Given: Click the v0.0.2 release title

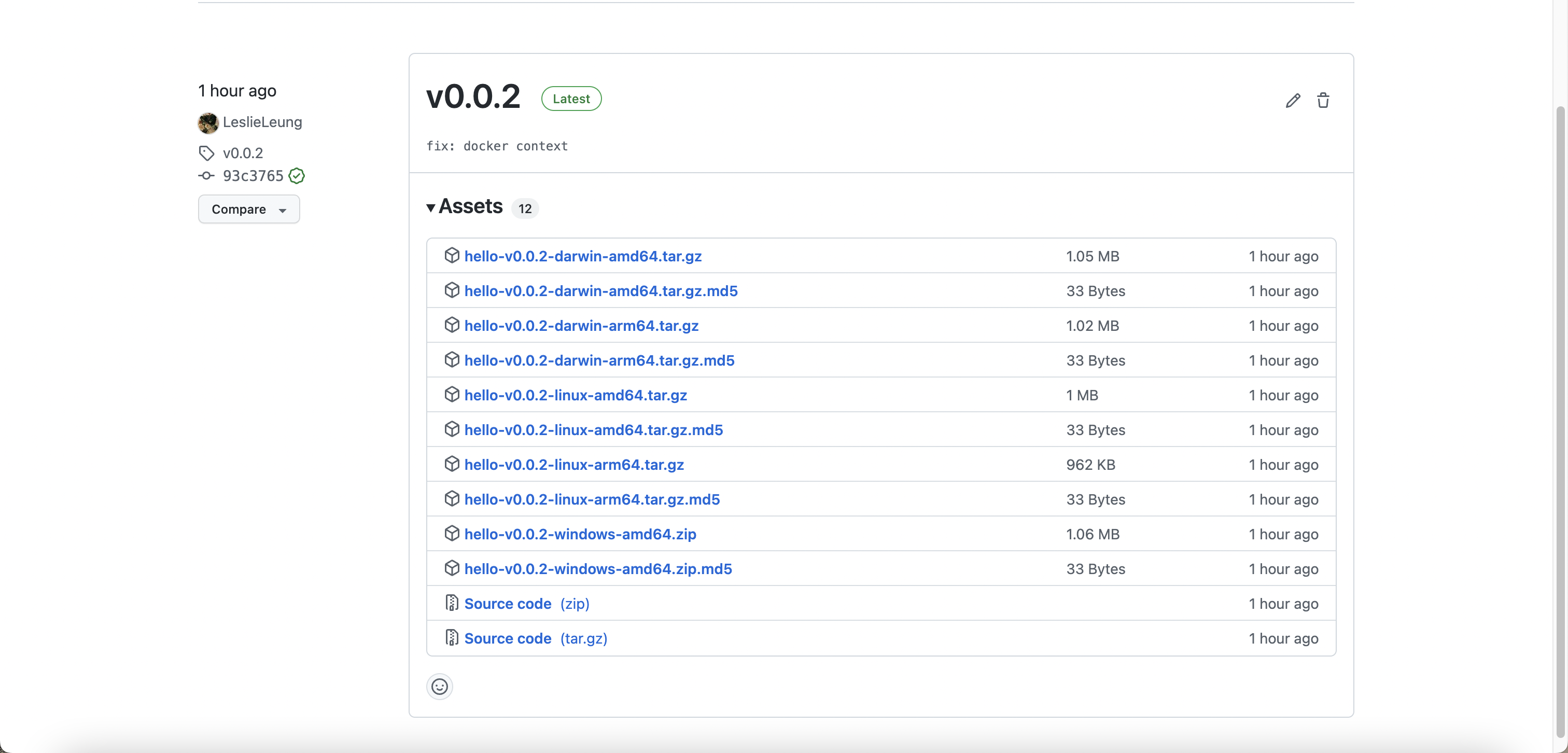Looking at the screenshot, I should click(x=473, y=97).
